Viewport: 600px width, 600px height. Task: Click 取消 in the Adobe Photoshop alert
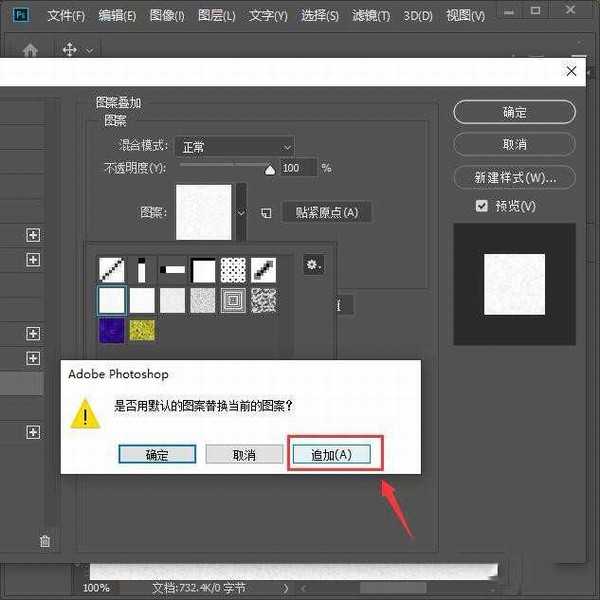click(x=244, y=454)
